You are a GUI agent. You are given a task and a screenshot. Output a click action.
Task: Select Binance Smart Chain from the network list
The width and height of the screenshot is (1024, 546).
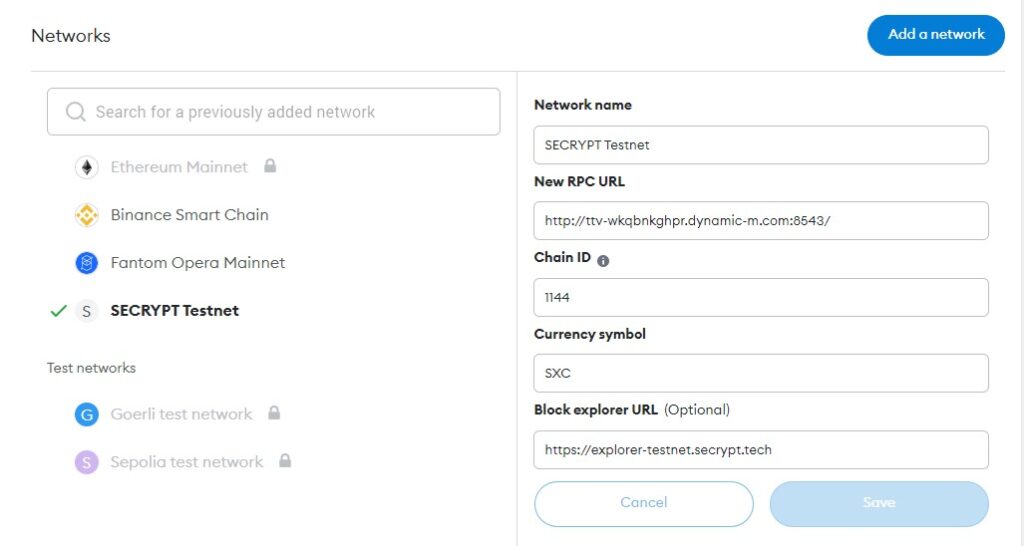[x=189, y=215]
